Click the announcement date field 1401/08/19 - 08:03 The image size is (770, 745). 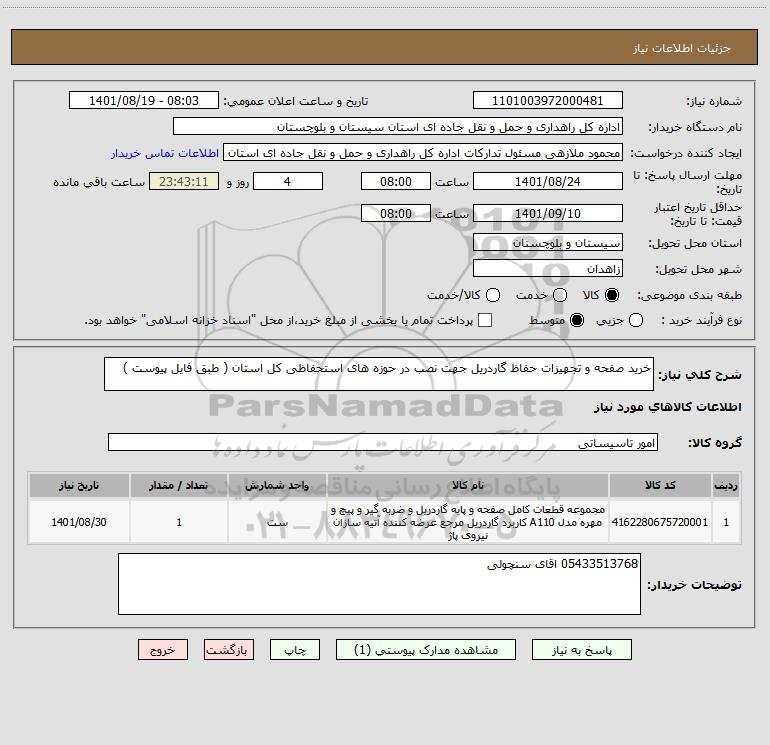click(144, 100)
